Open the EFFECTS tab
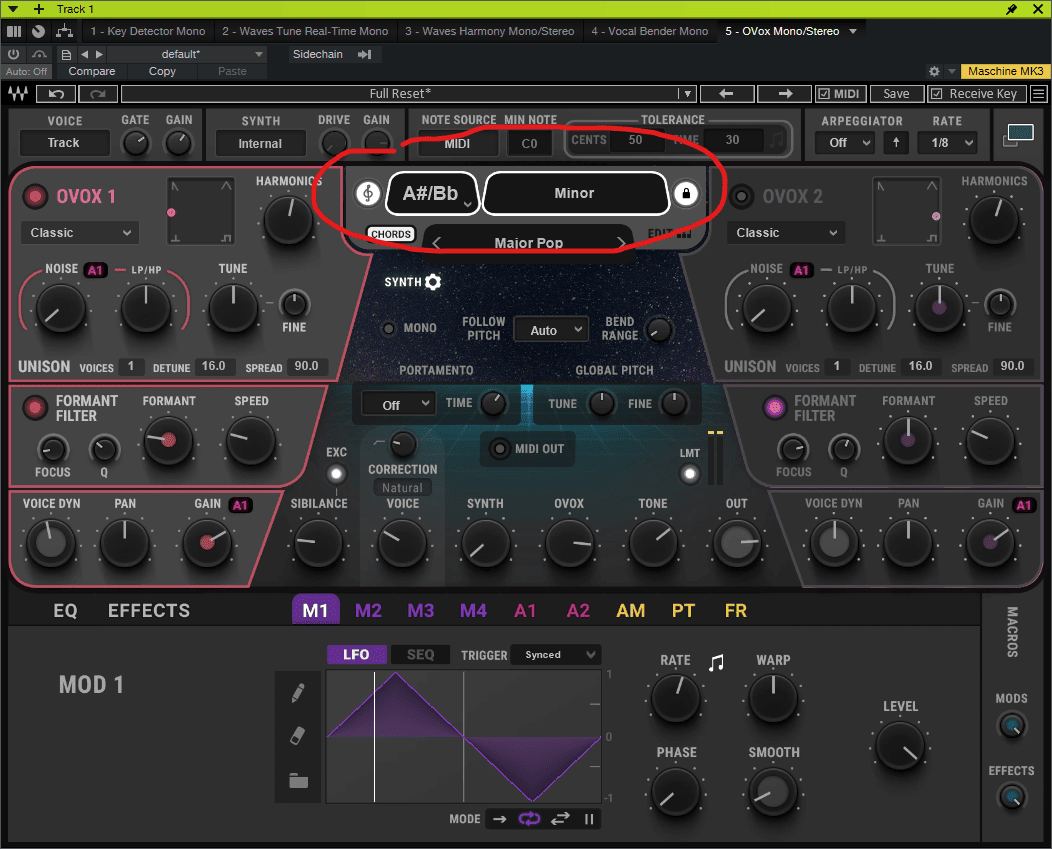The width and height of the screenshot is (1052, 849). pos(149,611)
